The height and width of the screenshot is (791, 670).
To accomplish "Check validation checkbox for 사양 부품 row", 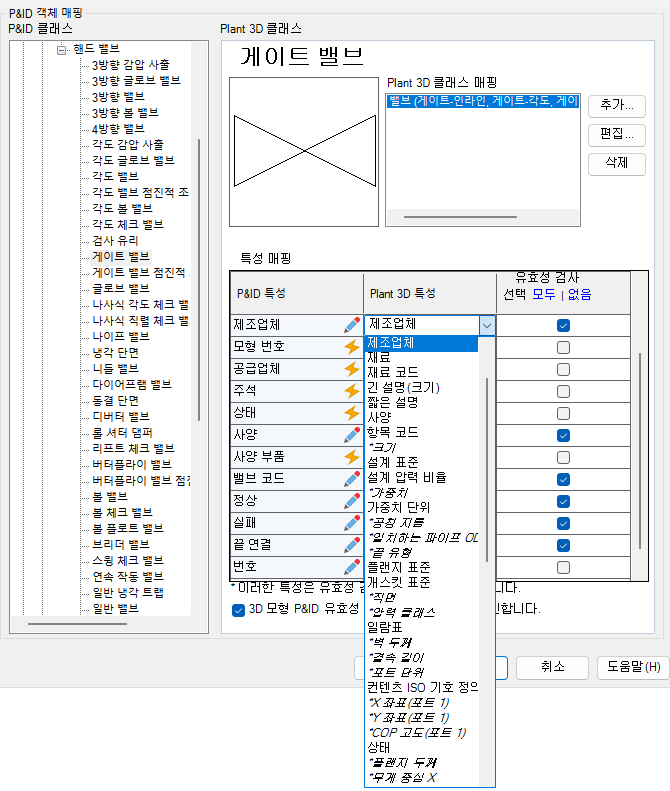I will [x=564, y=458].
